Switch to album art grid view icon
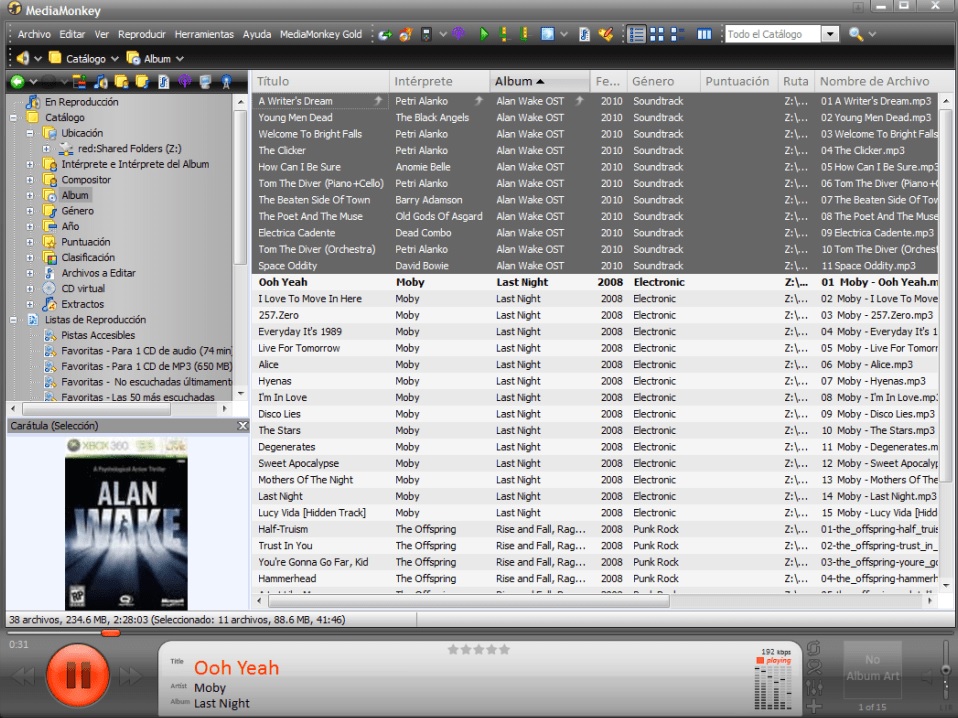The height and width of the screenshot is (718, 958). (657, 34)
